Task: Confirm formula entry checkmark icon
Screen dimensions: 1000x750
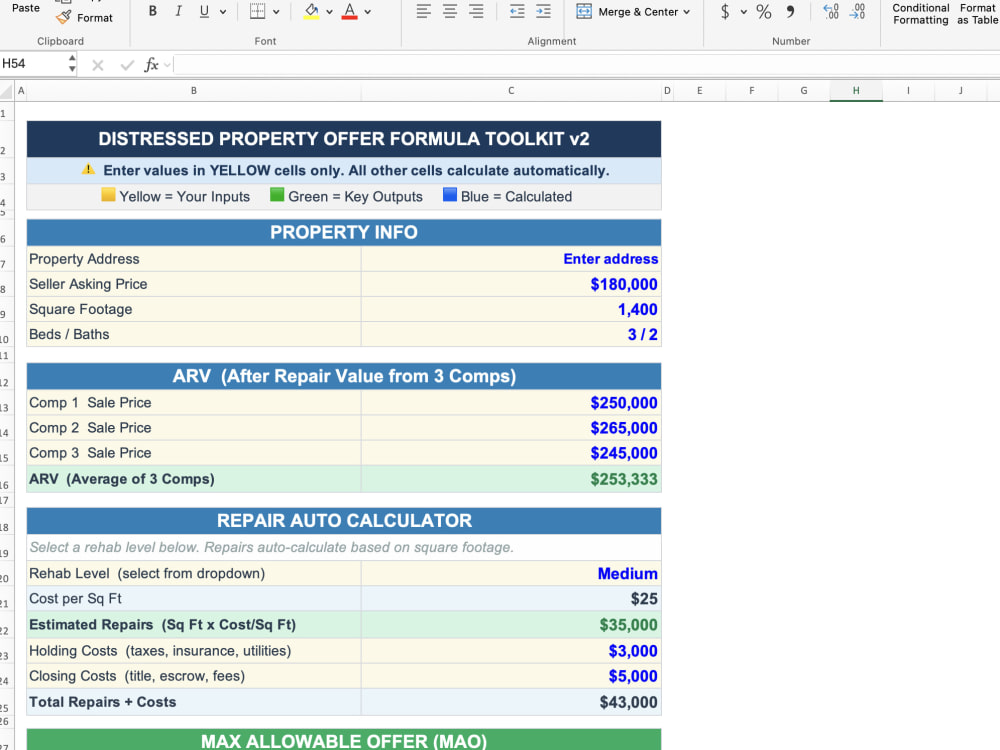Action: point(127,64)
